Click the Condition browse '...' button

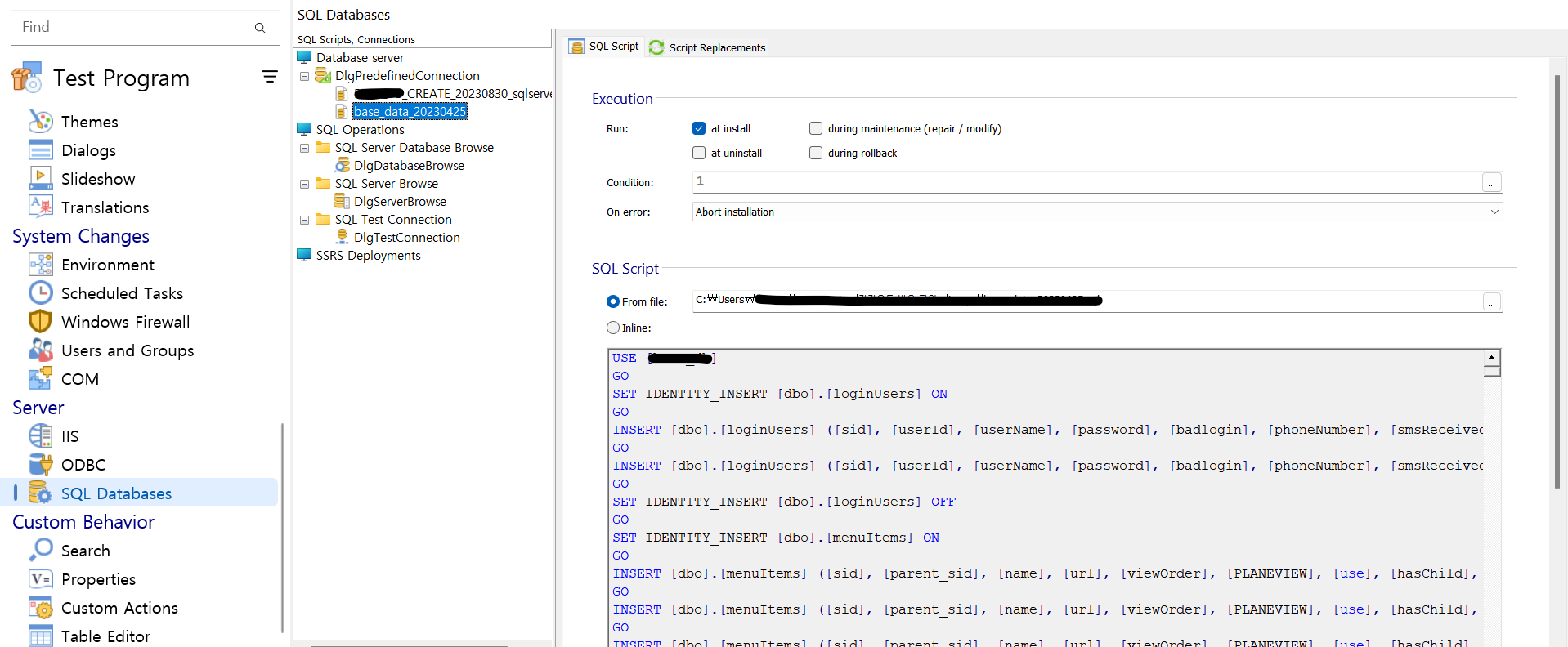[x=1492, y=182]
